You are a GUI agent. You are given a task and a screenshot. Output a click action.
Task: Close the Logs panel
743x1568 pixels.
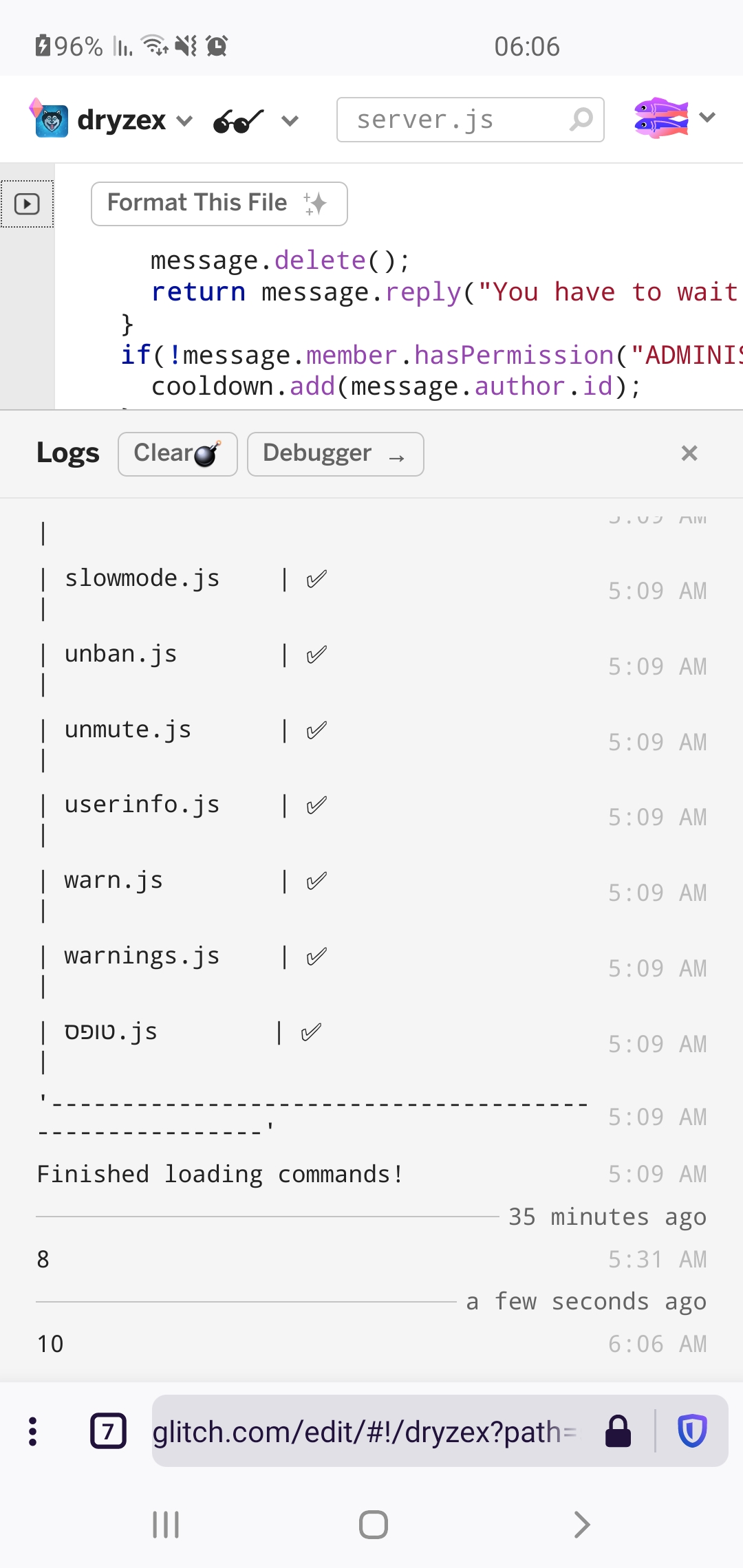[689, 453]
